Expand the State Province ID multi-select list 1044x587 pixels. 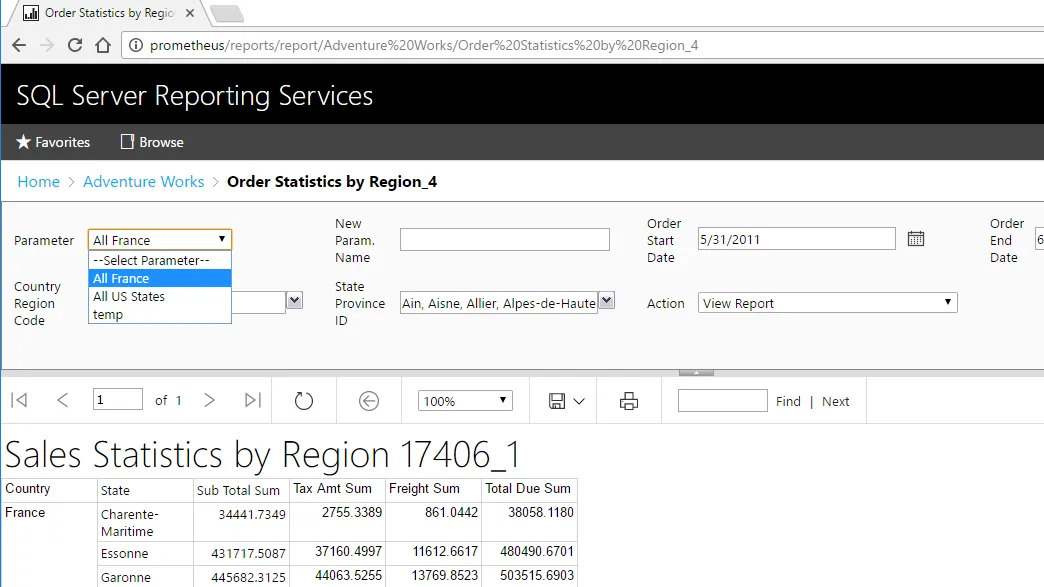coord(606,301)
